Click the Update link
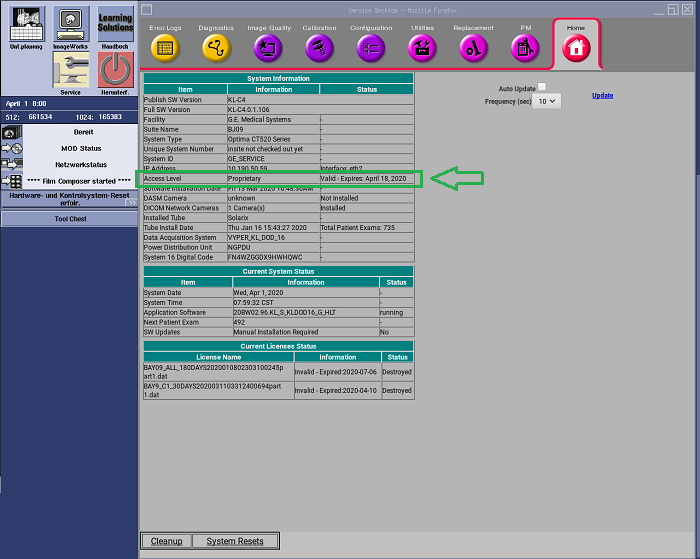 pos(602,95)
